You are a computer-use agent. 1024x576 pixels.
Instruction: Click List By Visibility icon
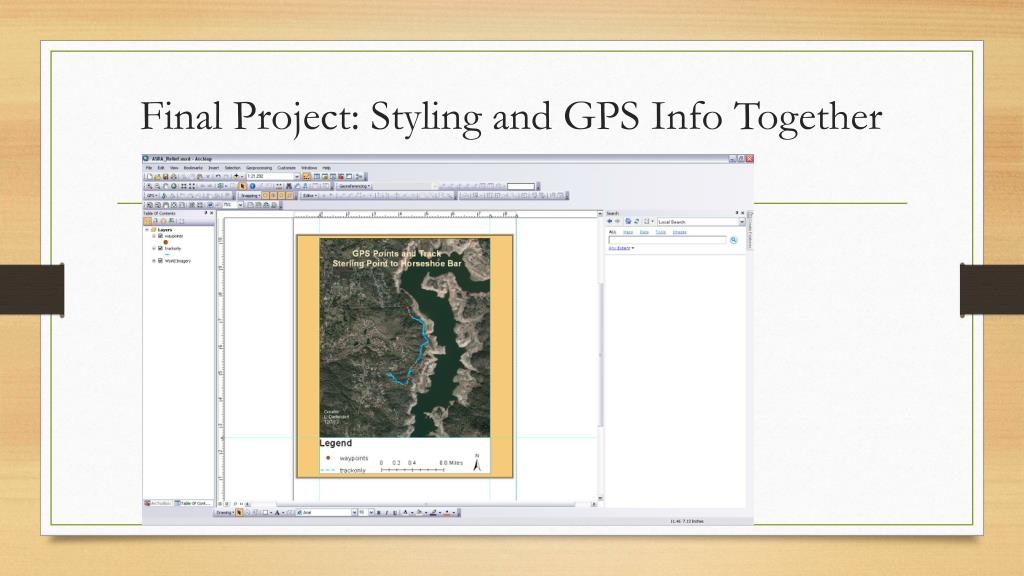(163, 221)
